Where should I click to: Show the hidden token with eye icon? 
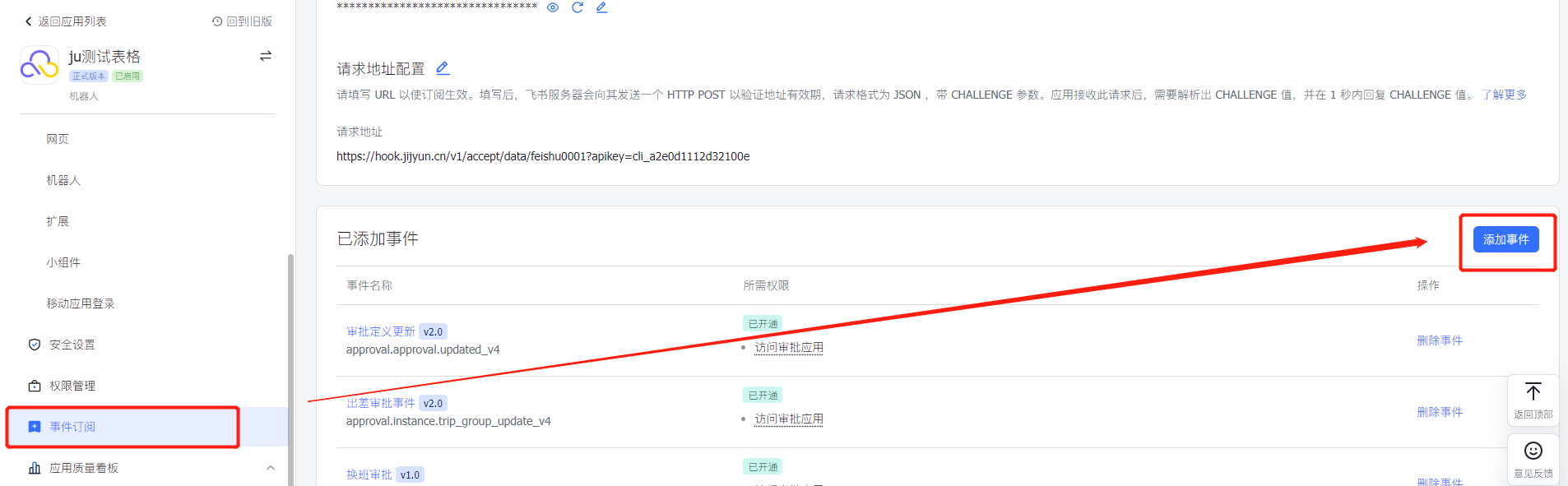click(x=553, y=7)
